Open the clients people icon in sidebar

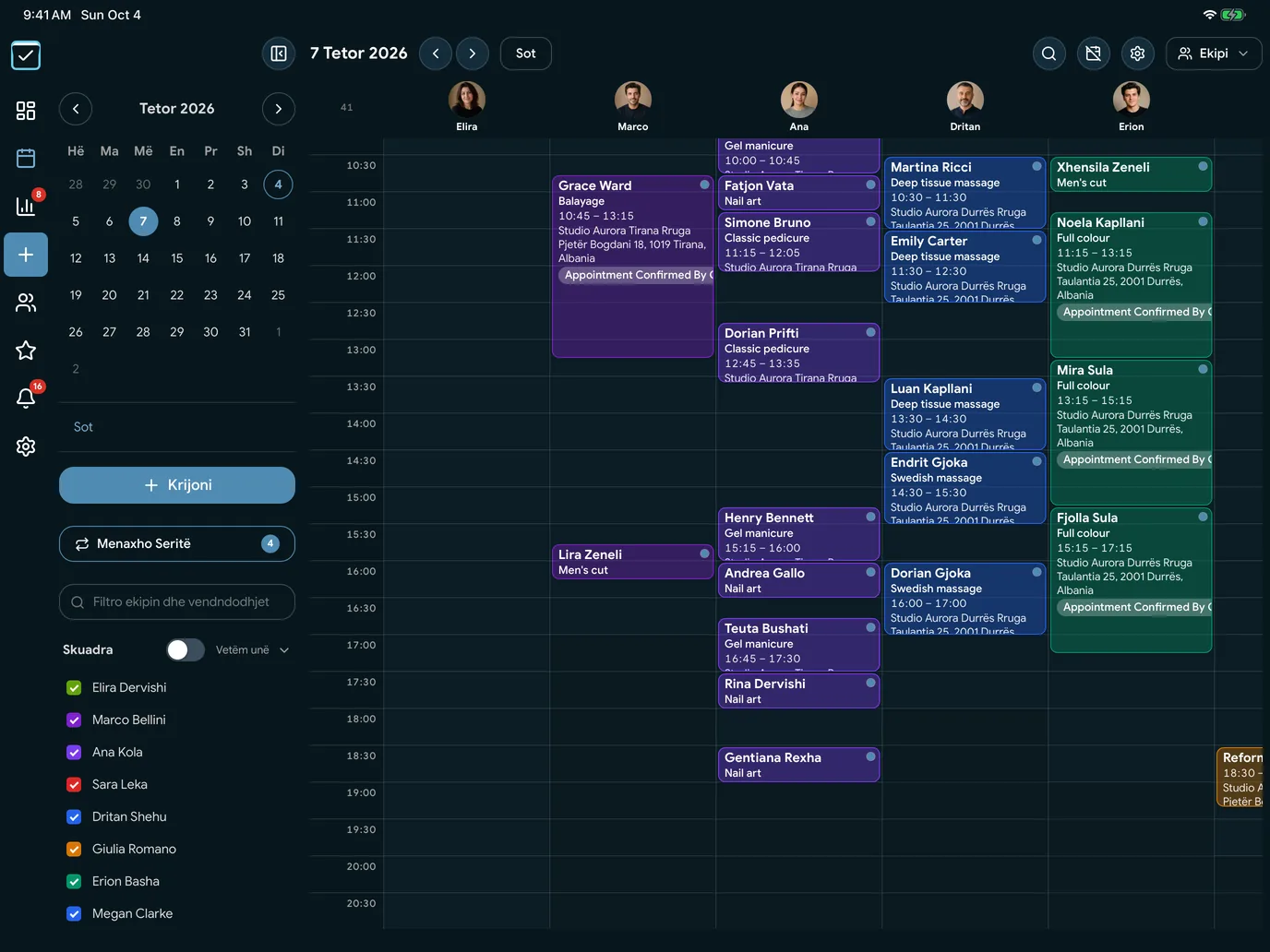point(26,303)
